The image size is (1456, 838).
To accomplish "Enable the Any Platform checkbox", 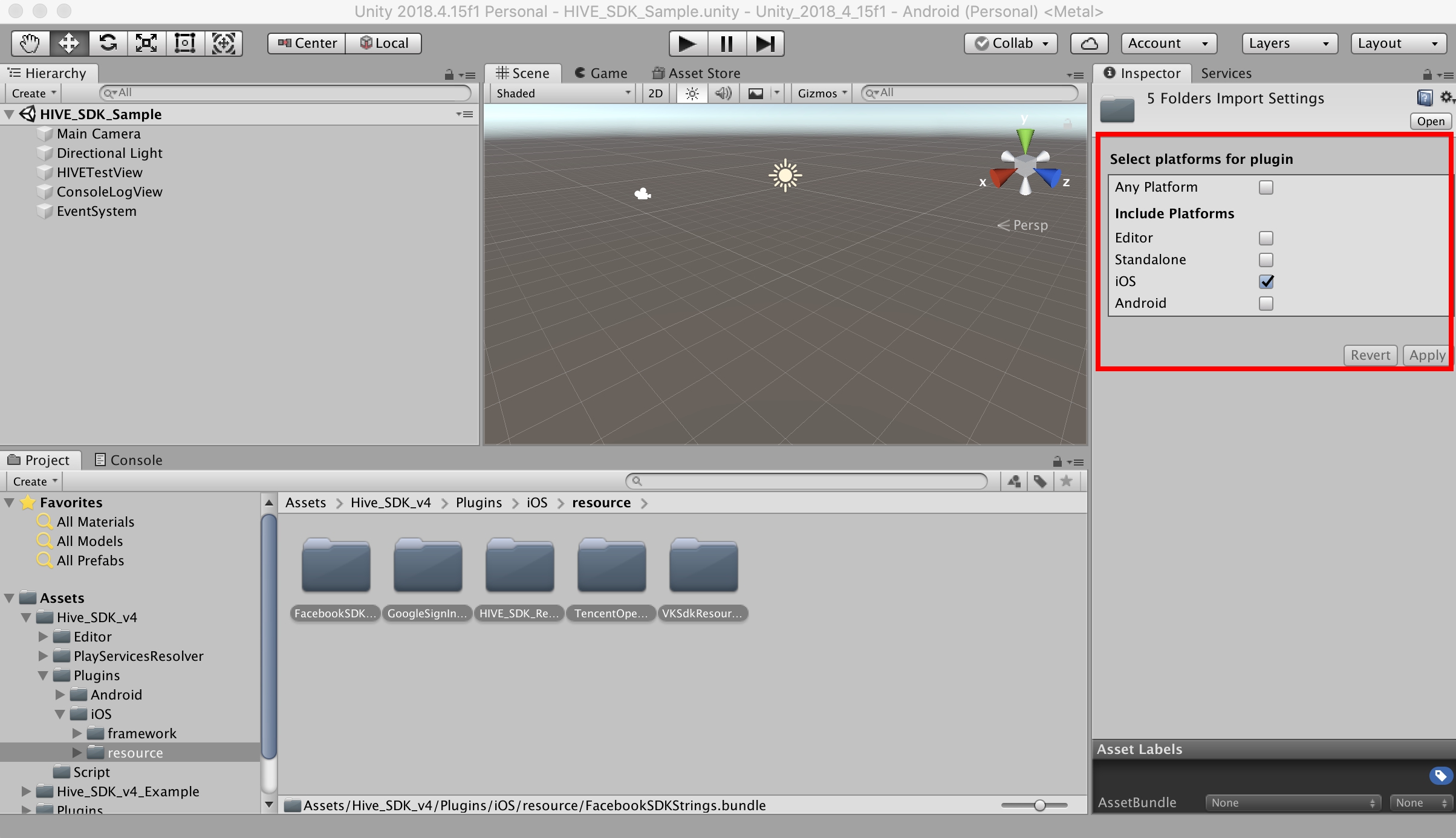I will point(1265,187).
